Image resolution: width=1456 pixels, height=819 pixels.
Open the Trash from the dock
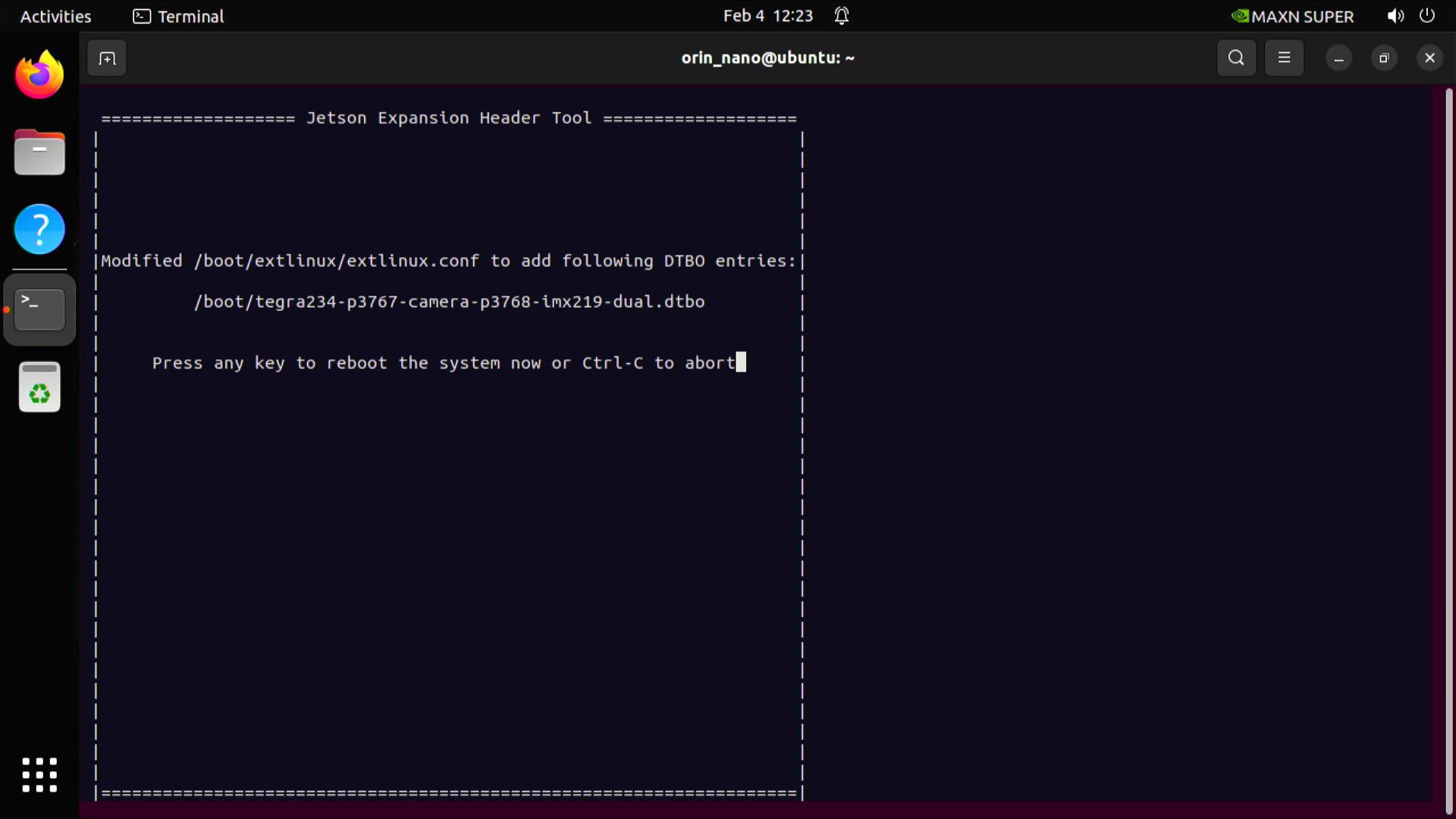(x=39, y=387)
